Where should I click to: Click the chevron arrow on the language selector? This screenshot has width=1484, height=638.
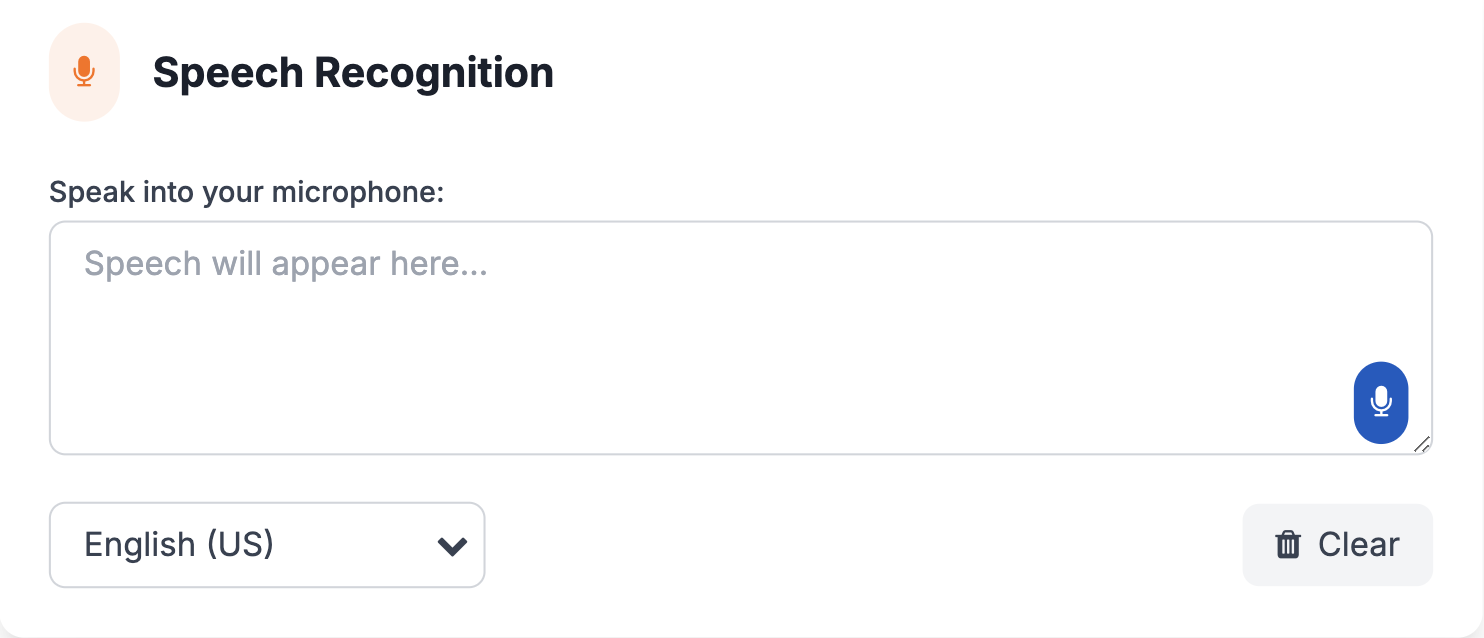tap(453, 546)
